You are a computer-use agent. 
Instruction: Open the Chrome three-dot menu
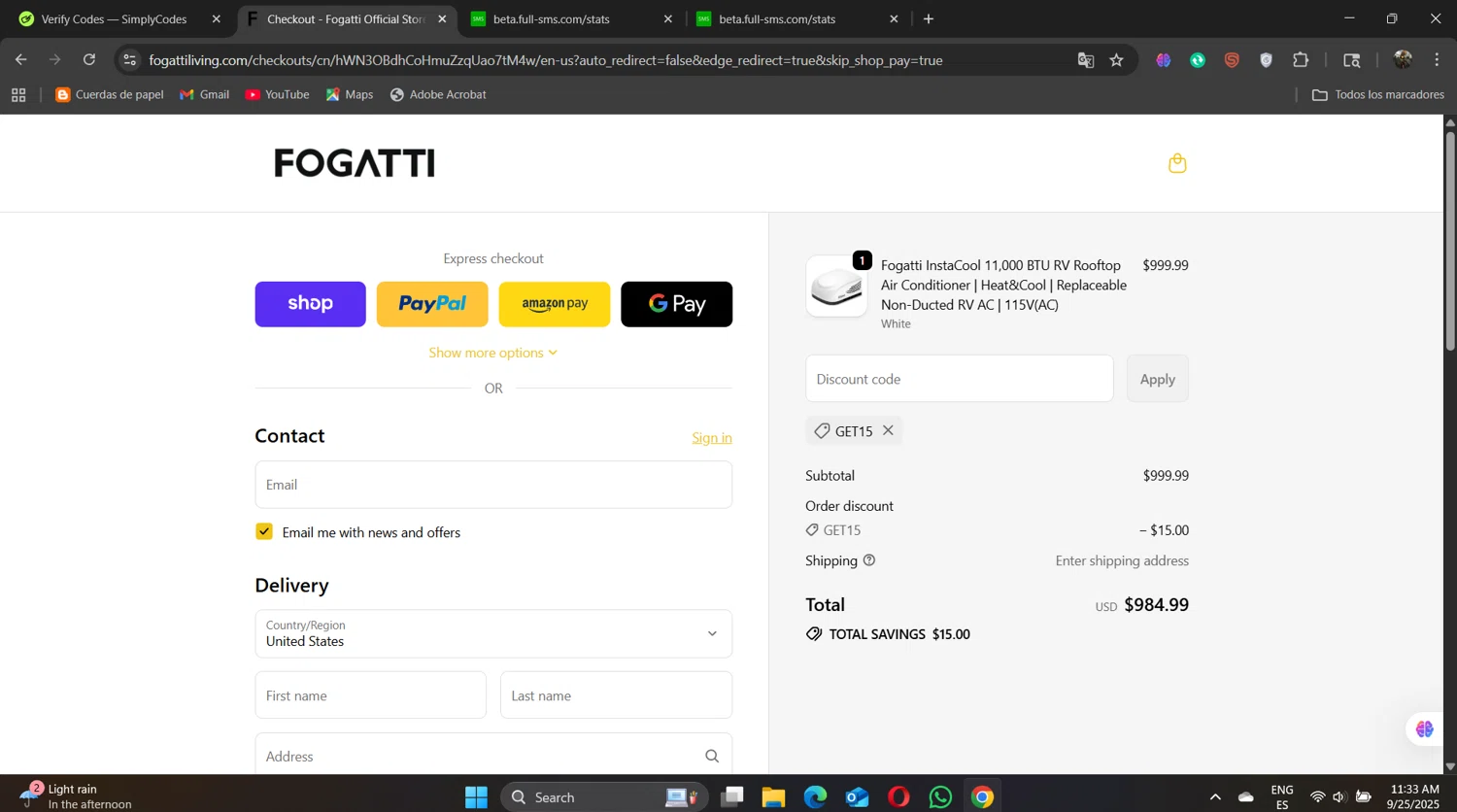point(1437,60)
